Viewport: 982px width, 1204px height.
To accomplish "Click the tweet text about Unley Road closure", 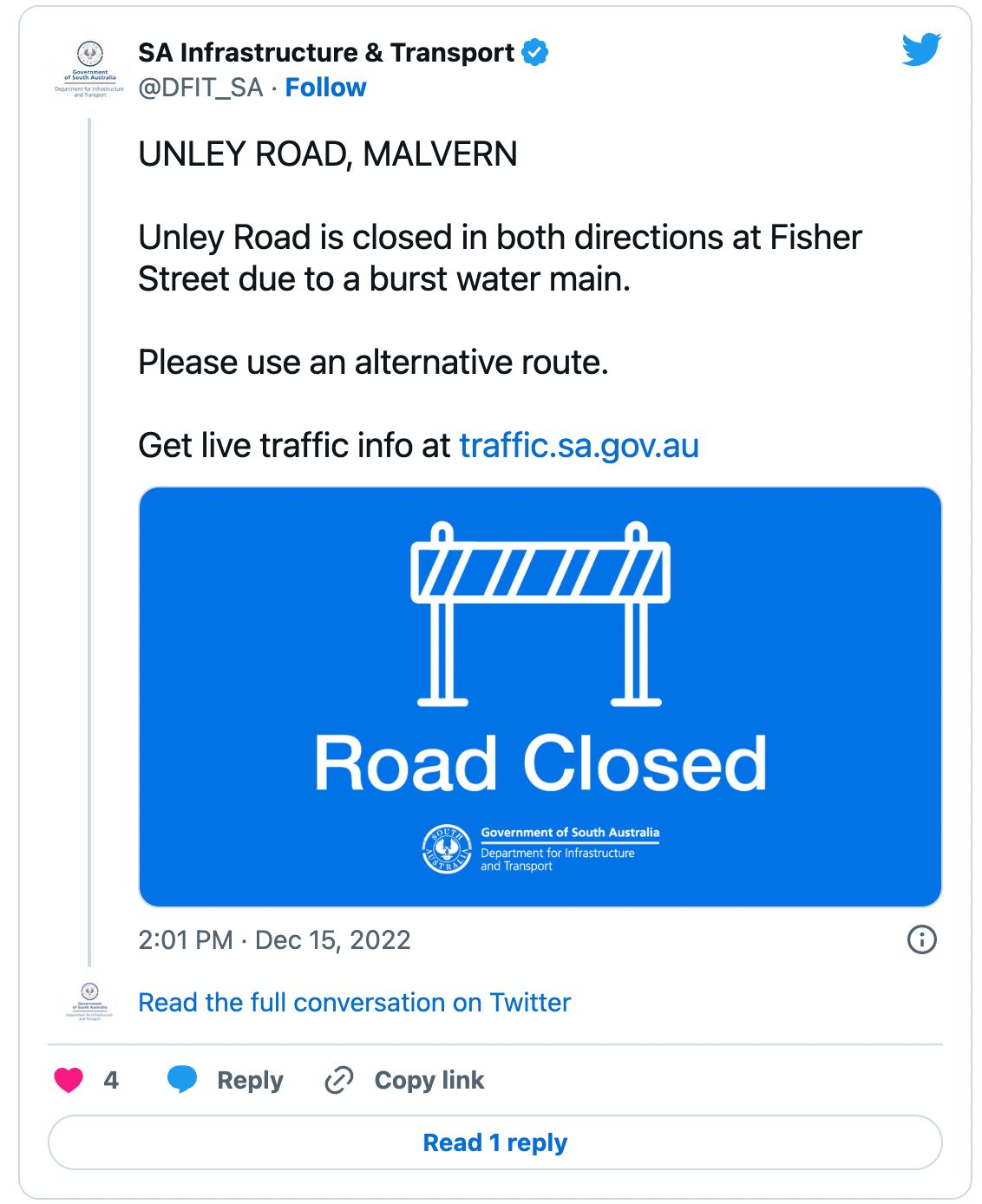I will click(x=500, y=258).
